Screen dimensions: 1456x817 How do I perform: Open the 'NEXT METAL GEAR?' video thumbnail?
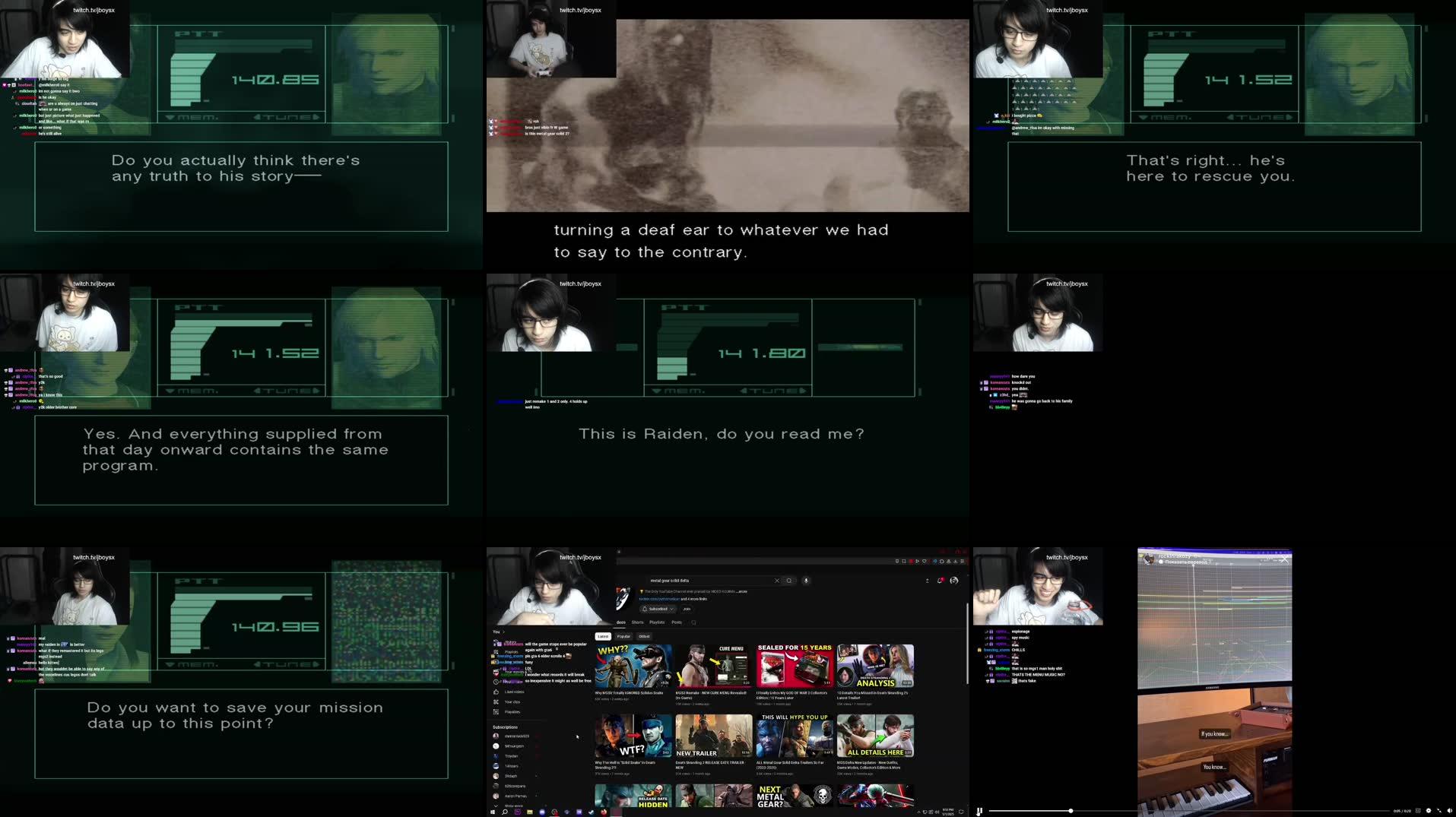tap(795, 796)
